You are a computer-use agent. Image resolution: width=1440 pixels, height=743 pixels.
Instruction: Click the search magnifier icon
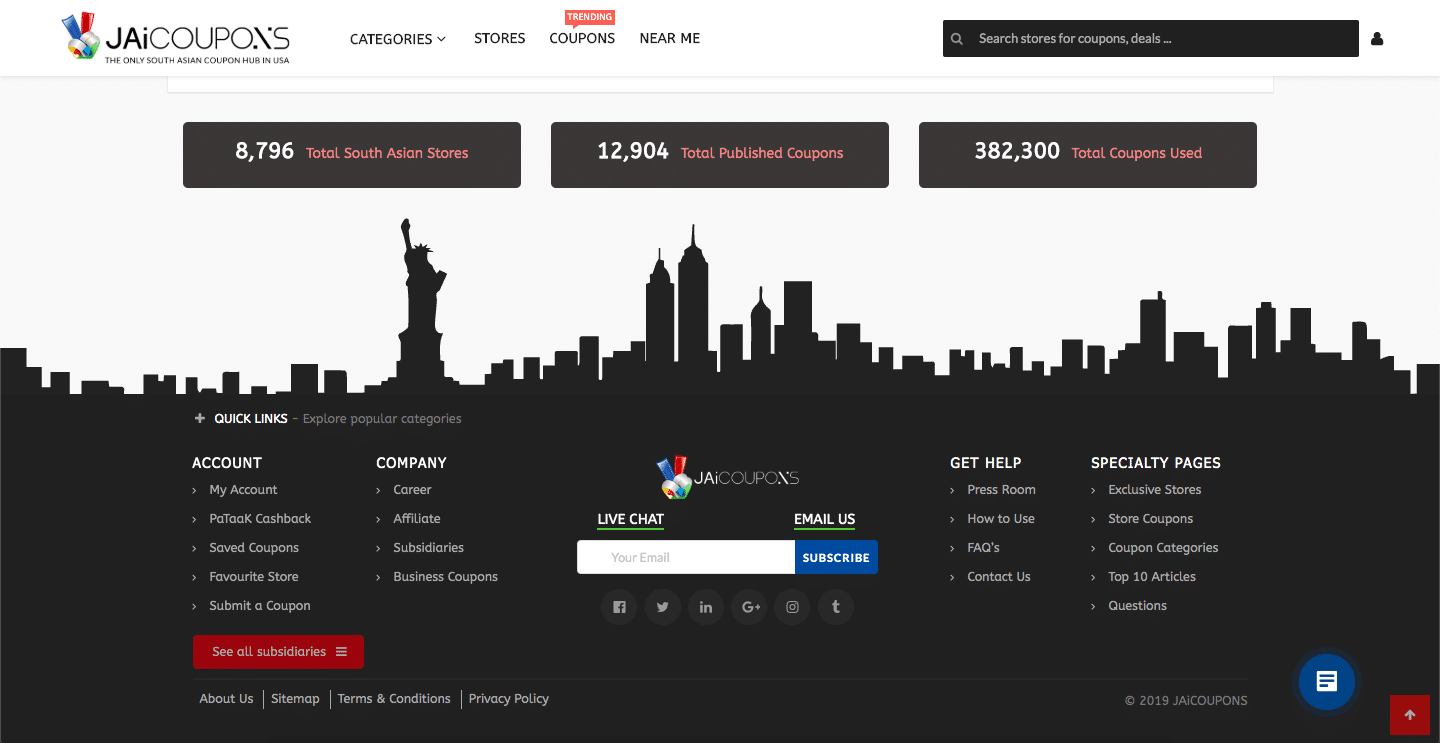coord(957,39)
